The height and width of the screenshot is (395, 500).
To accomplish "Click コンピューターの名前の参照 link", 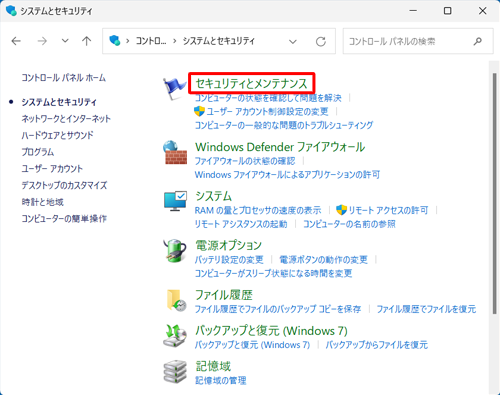I will click(x=349, y=224).
